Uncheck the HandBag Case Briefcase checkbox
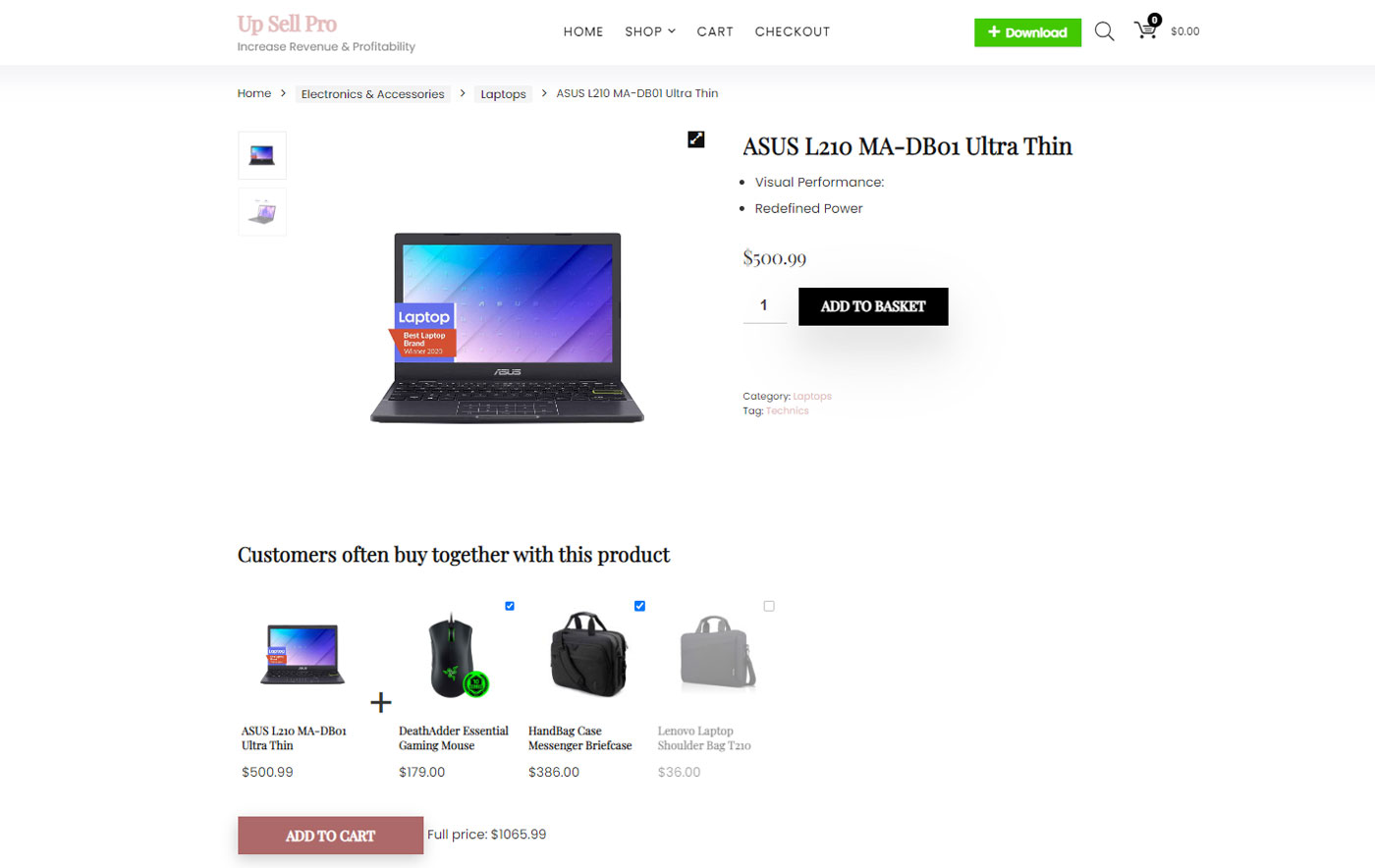1375x868 pixels. (x=639, y=606)
